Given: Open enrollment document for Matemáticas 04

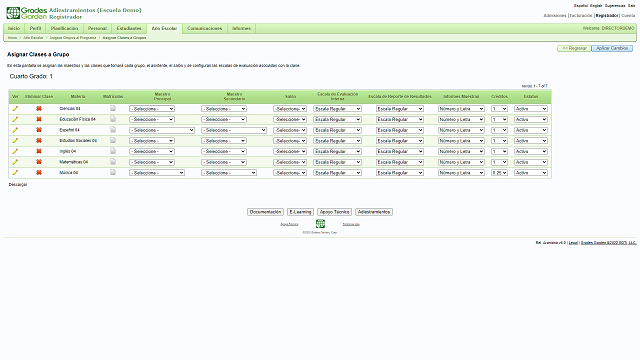Looking at the screenshot, I should tap(113, 162).
